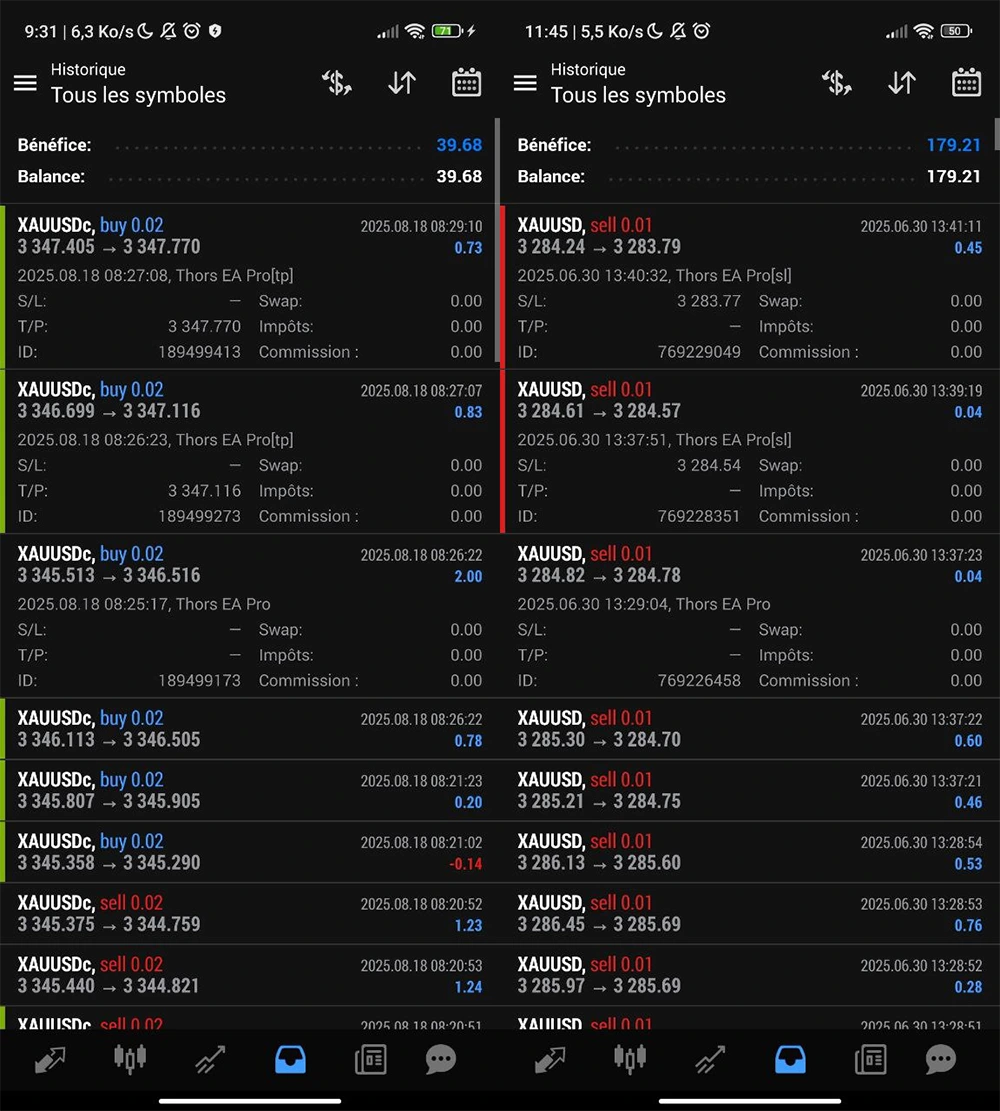Image resolution: width=1000 pixels, height=1111 pixels.
Task: Select History inbox tab in left bottom bar
Action: (x=290, y=1059)
